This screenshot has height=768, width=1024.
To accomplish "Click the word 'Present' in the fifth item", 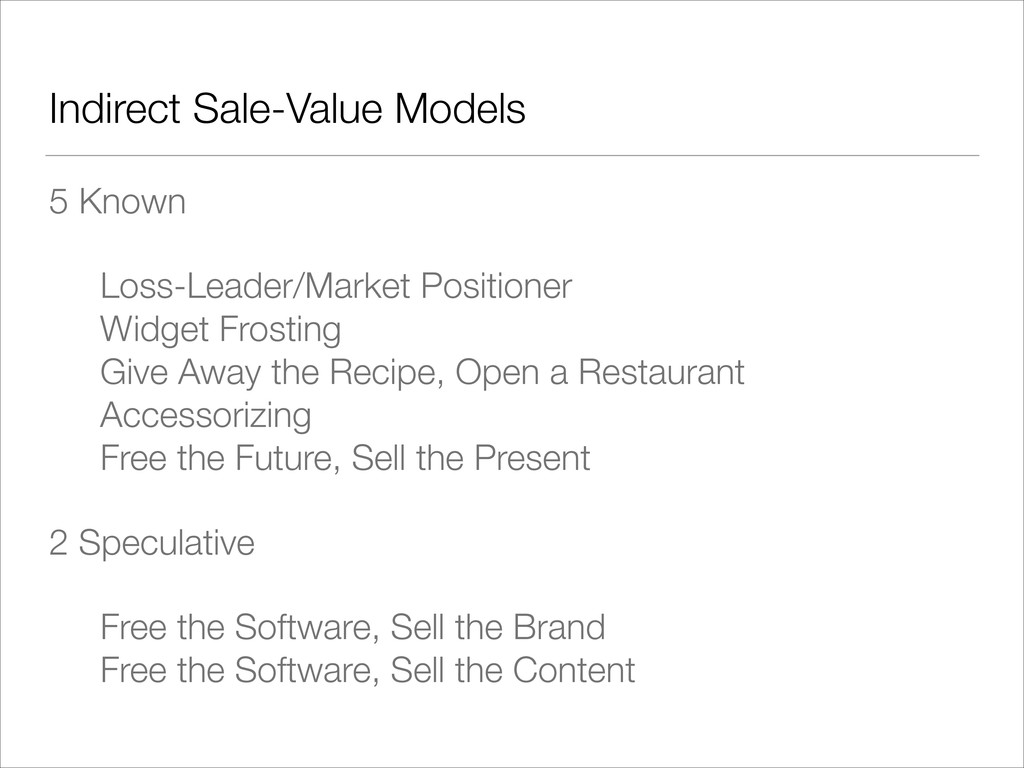I will coord(532,458).
